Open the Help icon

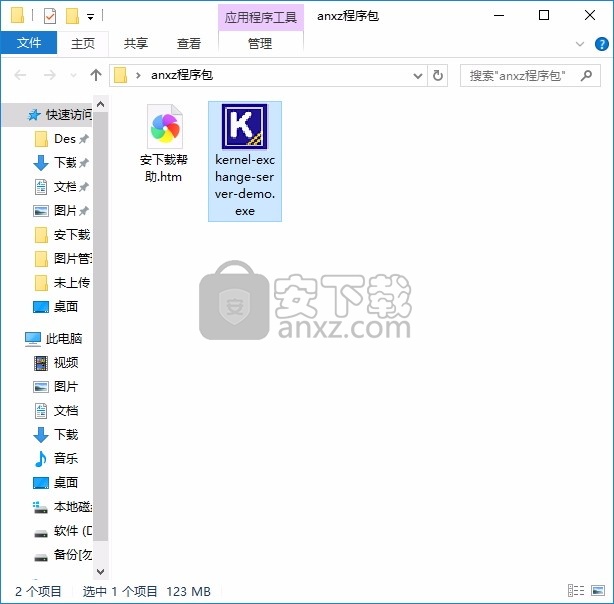tap(601, 43)
